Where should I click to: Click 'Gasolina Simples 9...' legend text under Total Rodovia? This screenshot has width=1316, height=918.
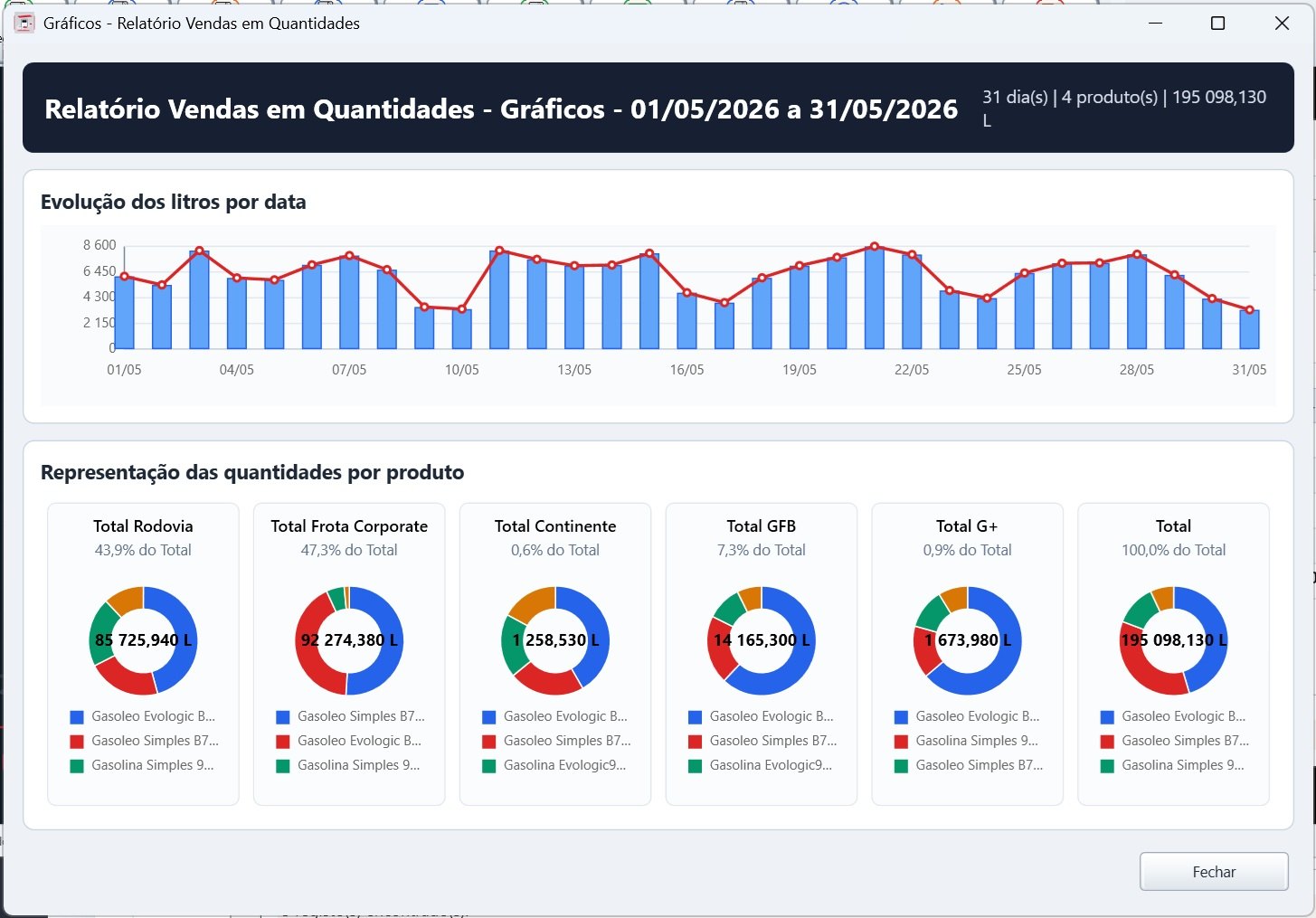pyautogui.click(x=153, y=765)
